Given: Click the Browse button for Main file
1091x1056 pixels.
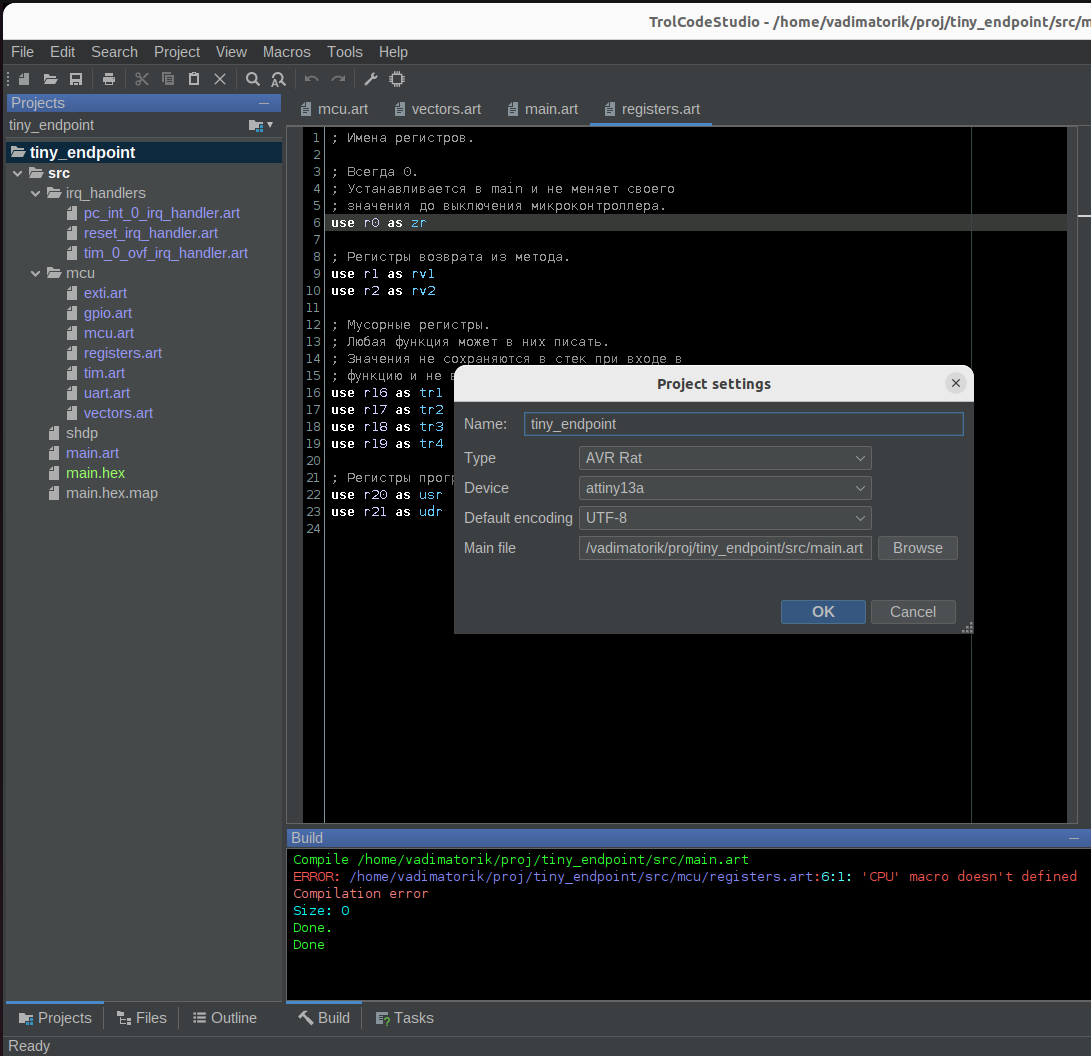Looking at the screenshot, I should coord(917,548).
